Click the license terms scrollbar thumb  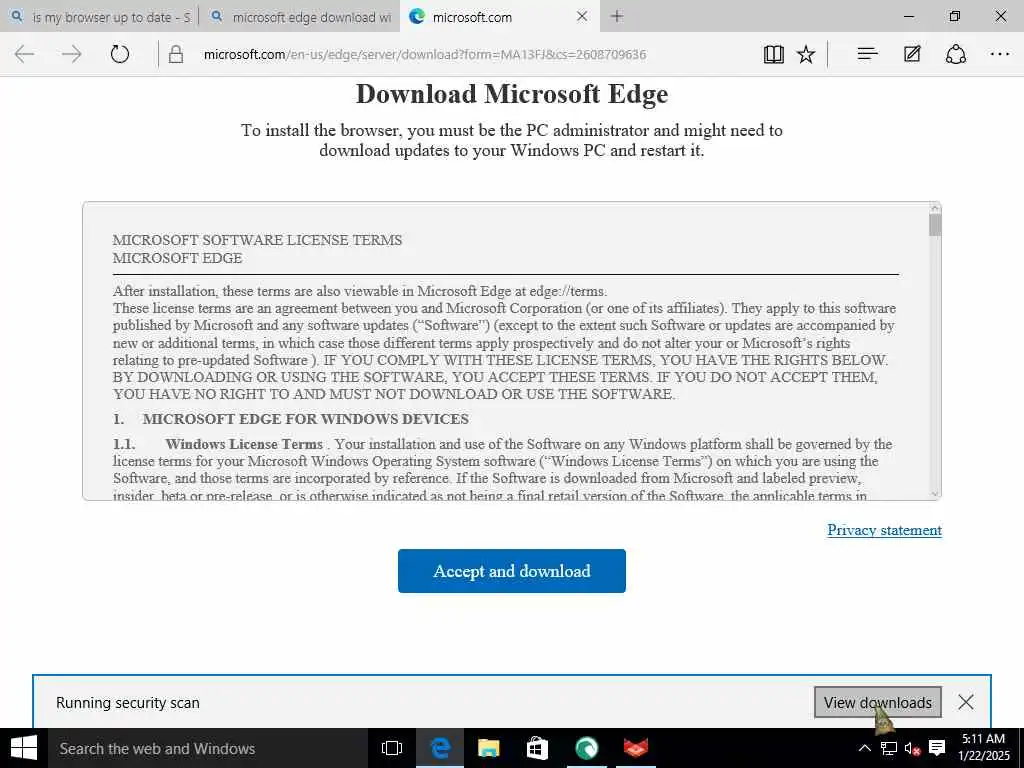tap(935, 224)
